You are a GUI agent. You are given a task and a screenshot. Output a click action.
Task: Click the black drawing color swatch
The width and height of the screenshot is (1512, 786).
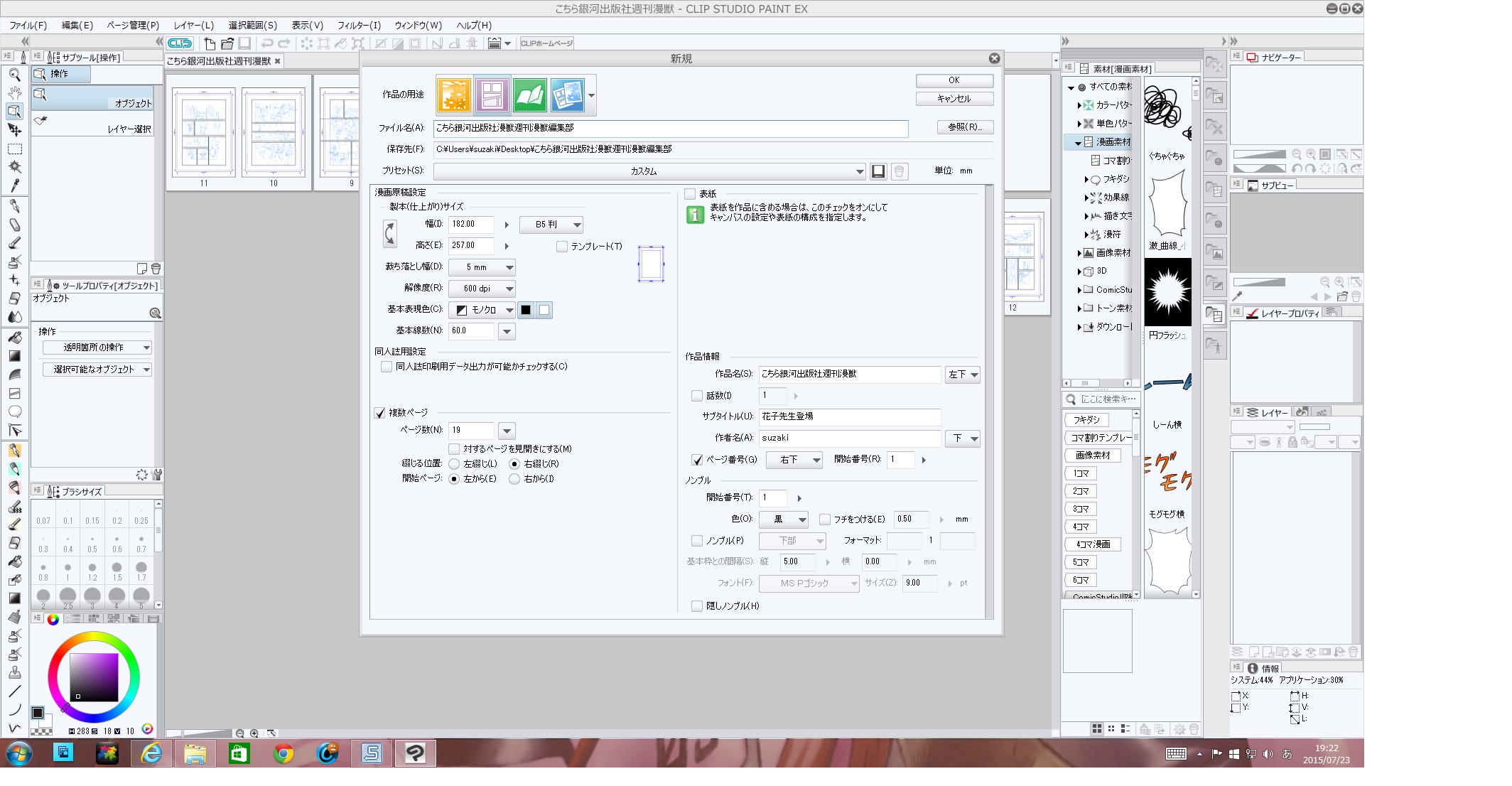[x=526, y=310]
